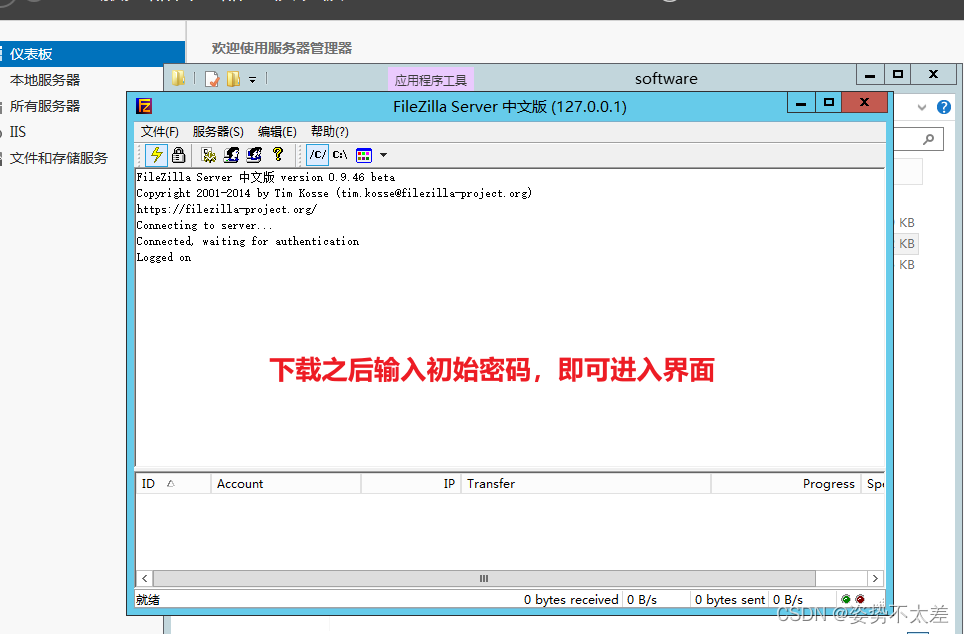Click the user list sorting grid icon
964x634 pixels.
(364, 155)
